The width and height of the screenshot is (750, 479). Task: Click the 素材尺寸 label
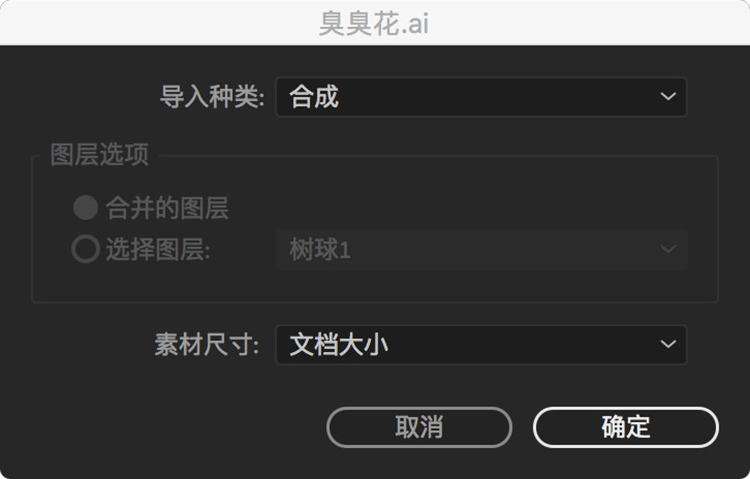[x=207, y=345]
